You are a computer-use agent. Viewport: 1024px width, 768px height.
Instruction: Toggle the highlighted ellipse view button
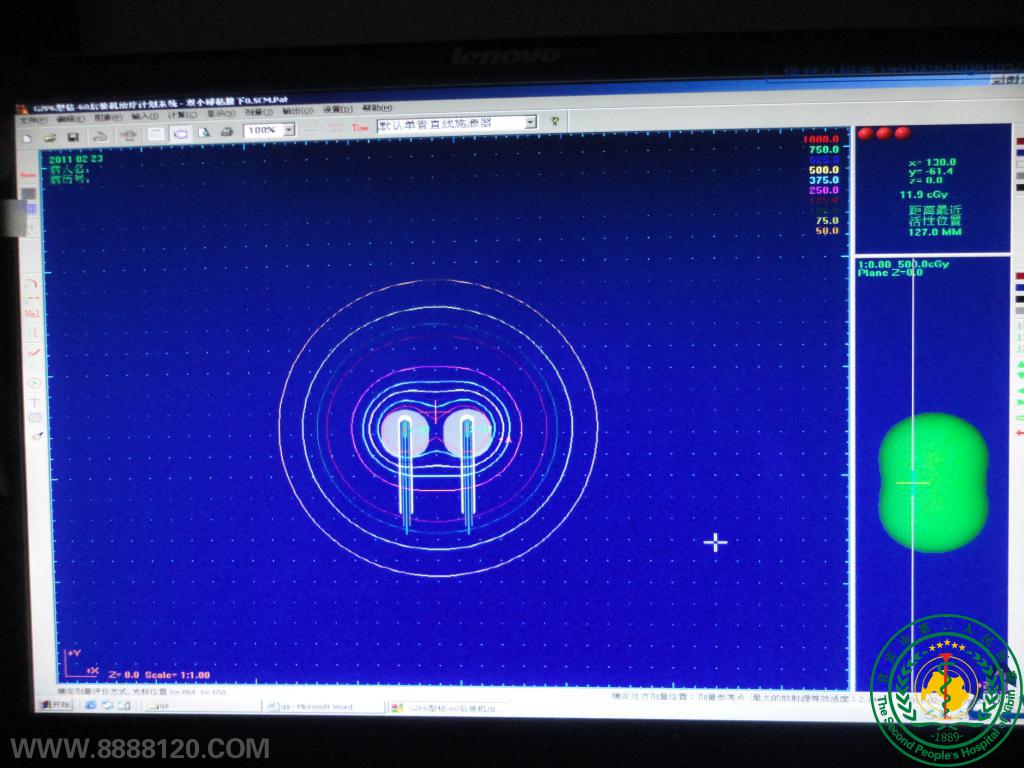click(181, 132)
